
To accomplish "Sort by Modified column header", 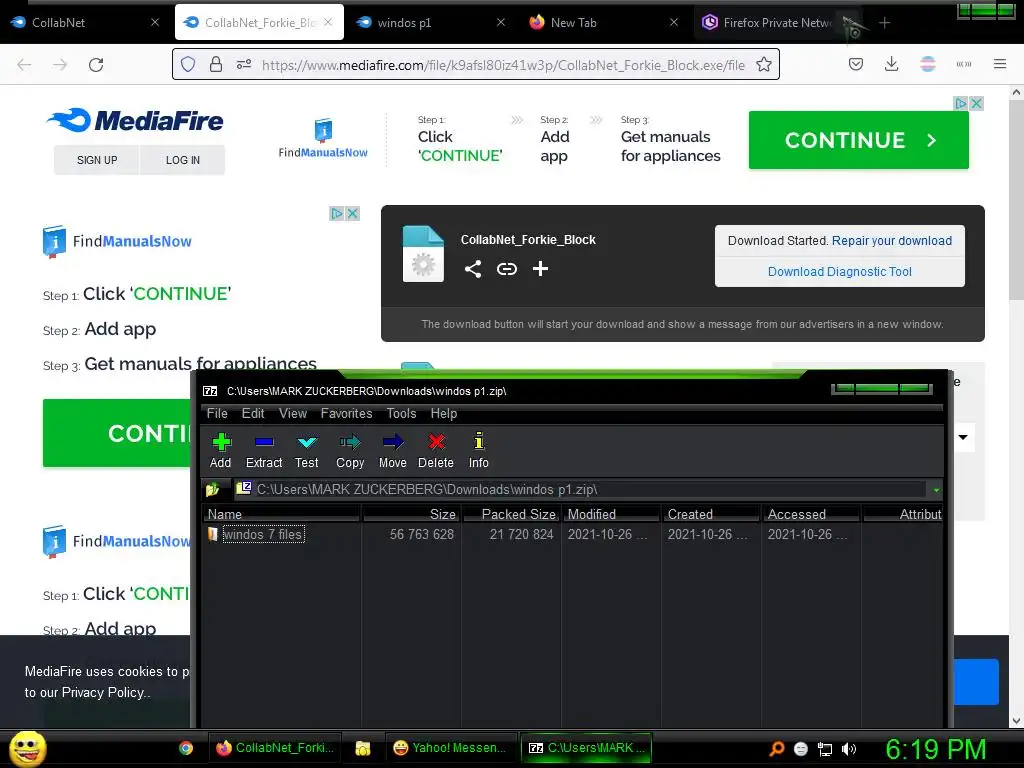I will (611, 514).
